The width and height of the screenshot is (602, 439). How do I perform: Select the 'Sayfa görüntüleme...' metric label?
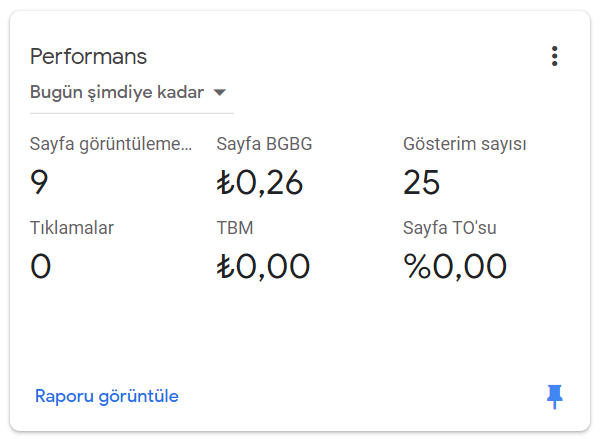tap(111, 144)
